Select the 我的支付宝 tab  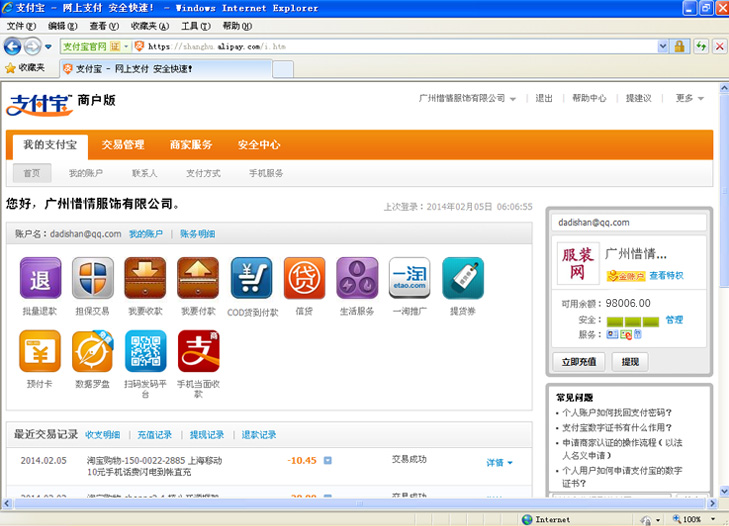tap(50, 146)
